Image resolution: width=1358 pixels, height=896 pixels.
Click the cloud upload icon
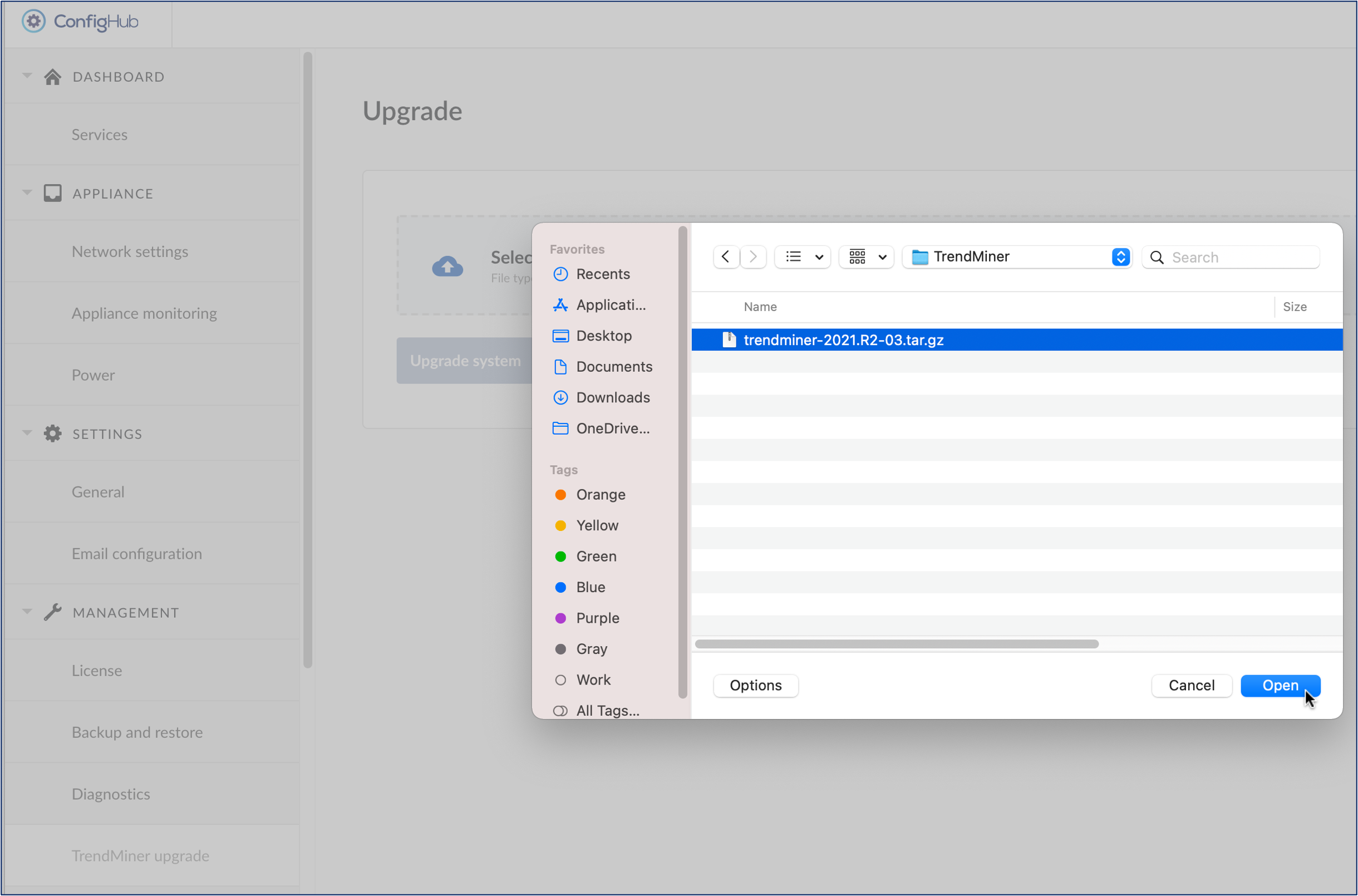click(447, 266)
